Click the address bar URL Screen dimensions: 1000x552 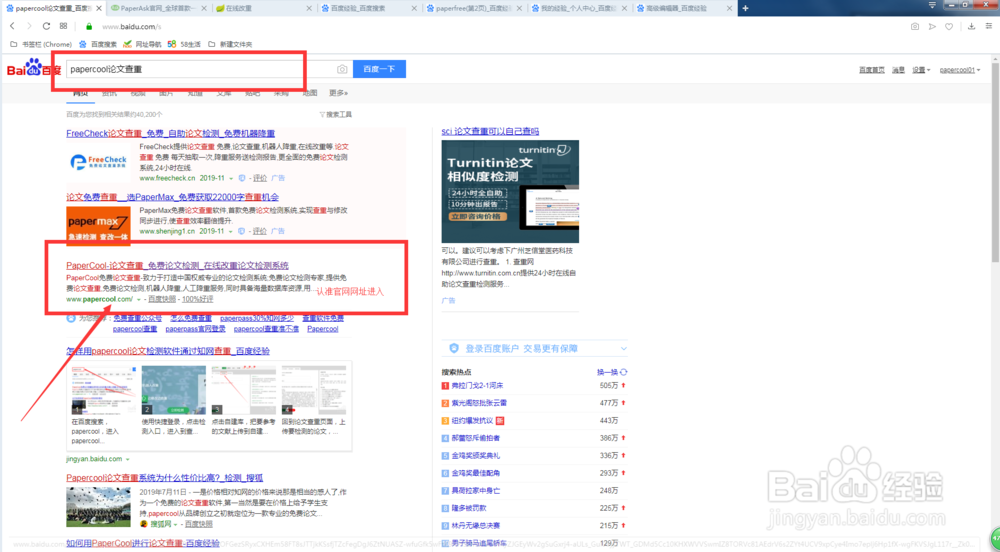[x=132, y=27]
